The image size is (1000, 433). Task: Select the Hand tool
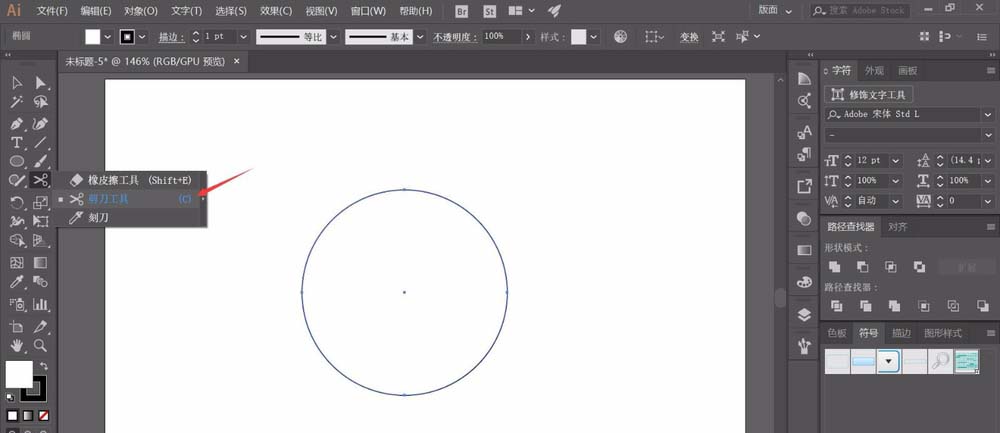(17, 346)
